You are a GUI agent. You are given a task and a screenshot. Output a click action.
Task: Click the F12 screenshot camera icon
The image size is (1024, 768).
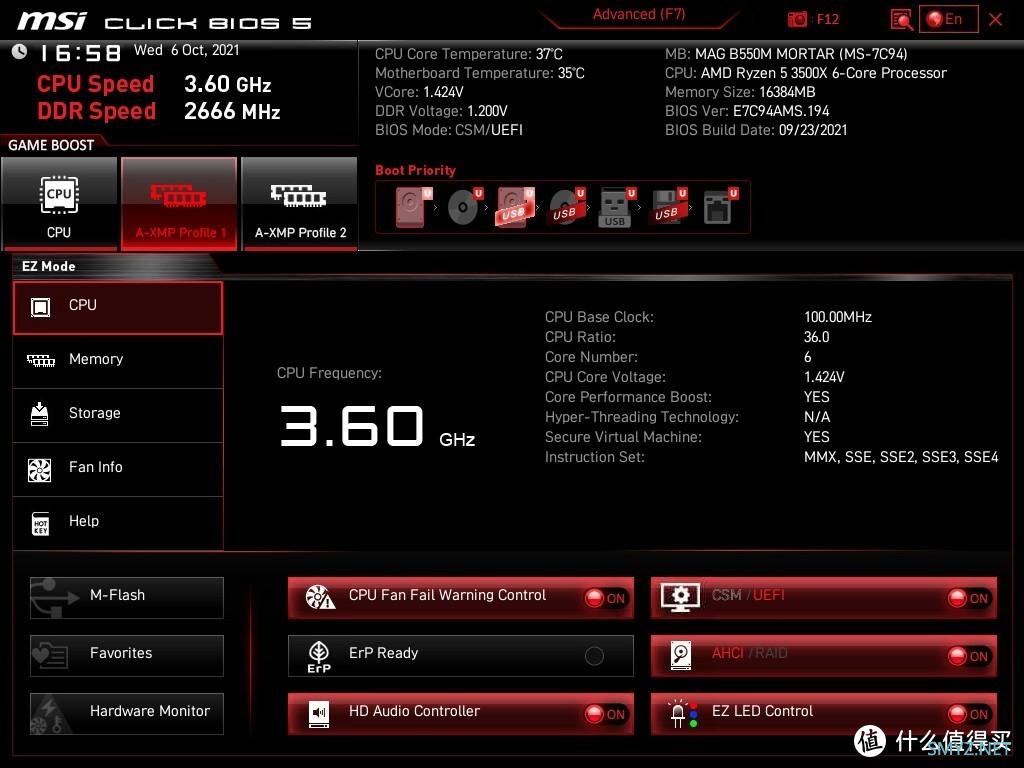(x=797, y=20)
